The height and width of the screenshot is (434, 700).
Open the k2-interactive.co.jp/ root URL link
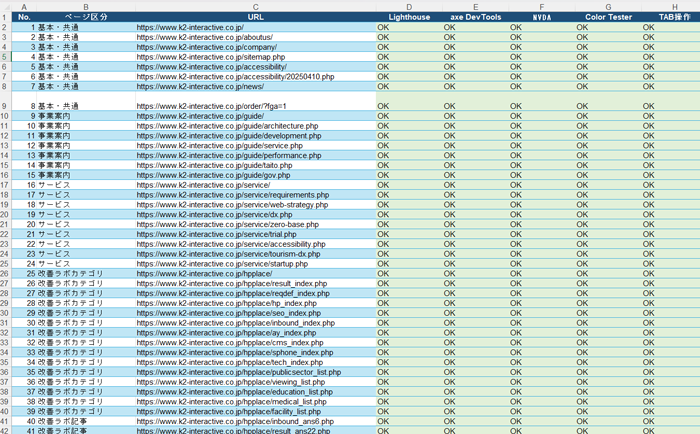pyautogui.click(x=190, y=27)
